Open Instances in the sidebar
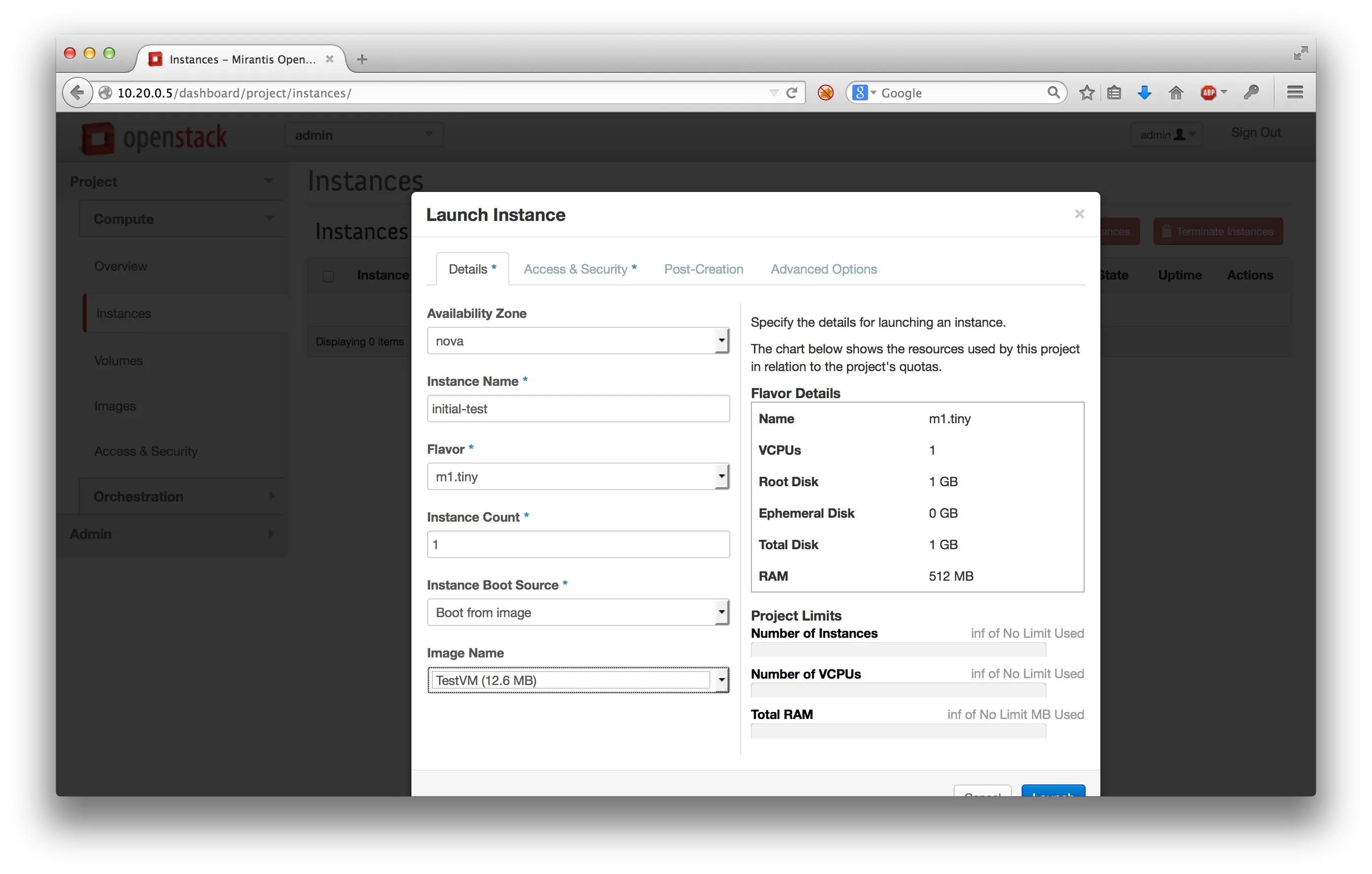Screen dimensions: 1372x874 pos(124,313)
